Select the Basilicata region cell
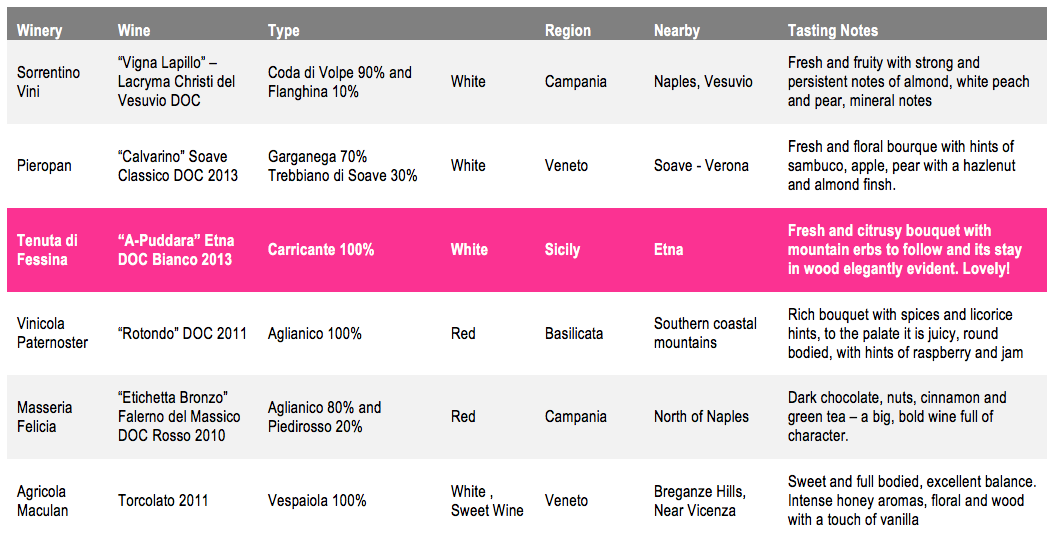 (x=574, y=333)
